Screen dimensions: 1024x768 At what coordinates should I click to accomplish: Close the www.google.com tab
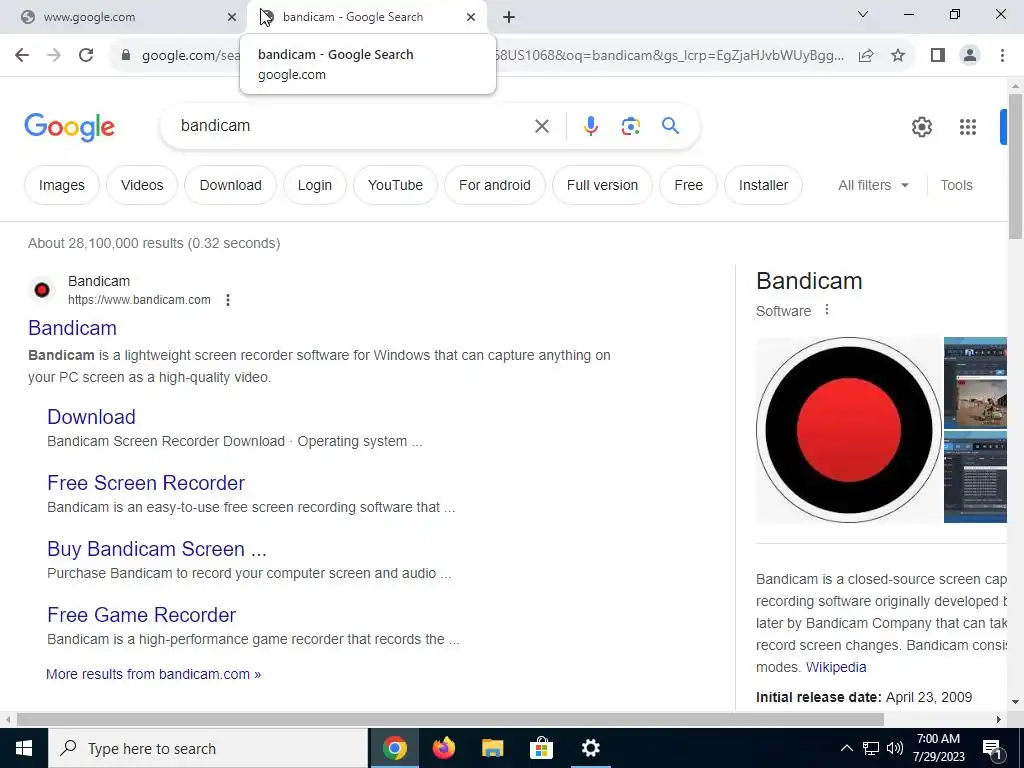[231, 17]
